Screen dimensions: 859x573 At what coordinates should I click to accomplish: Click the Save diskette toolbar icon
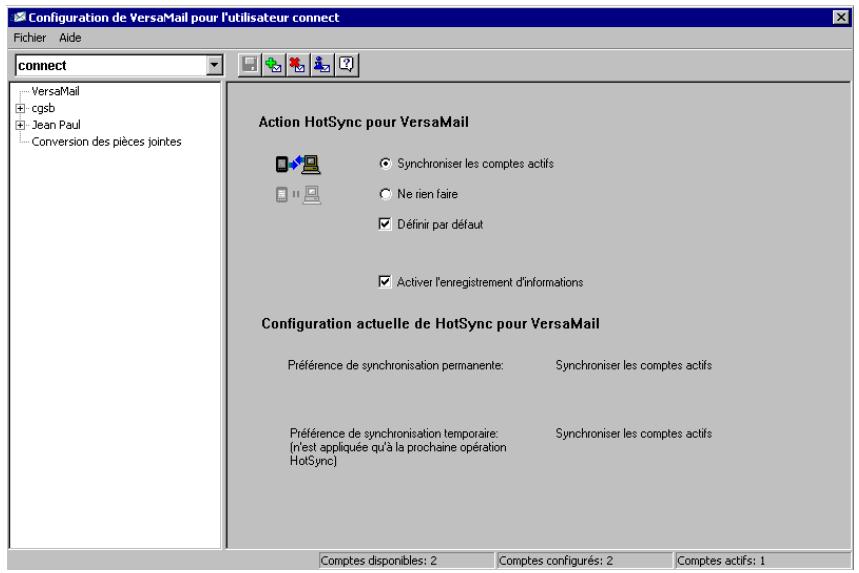click(x=250, y=65)
